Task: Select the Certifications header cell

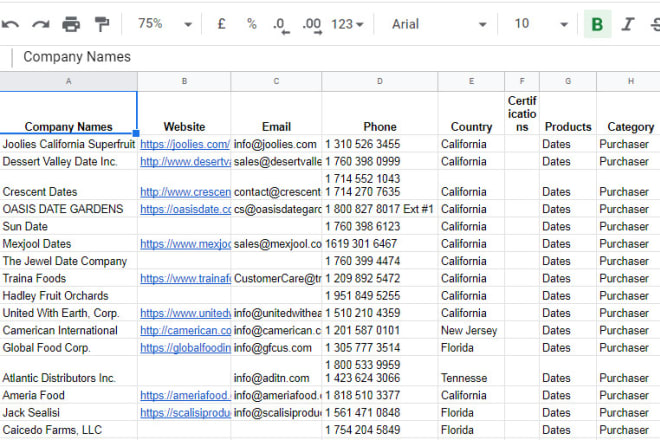Action: pyautogui.click(x=522, y=113)
